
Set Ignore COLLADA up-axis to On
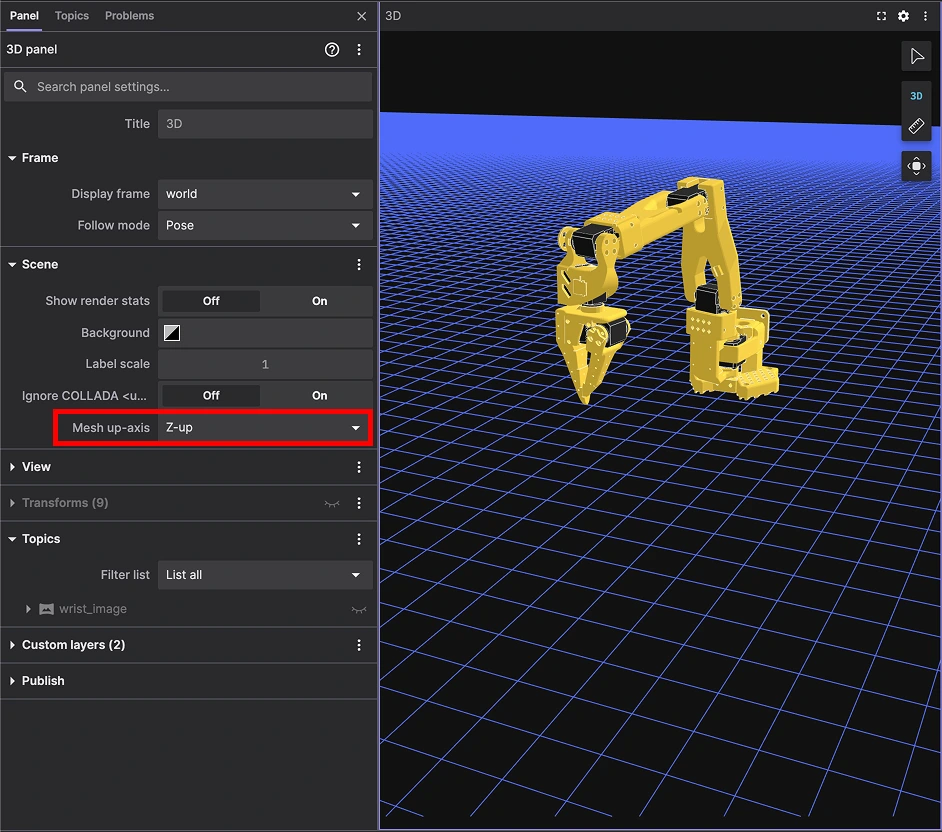[x=319, y=396]
